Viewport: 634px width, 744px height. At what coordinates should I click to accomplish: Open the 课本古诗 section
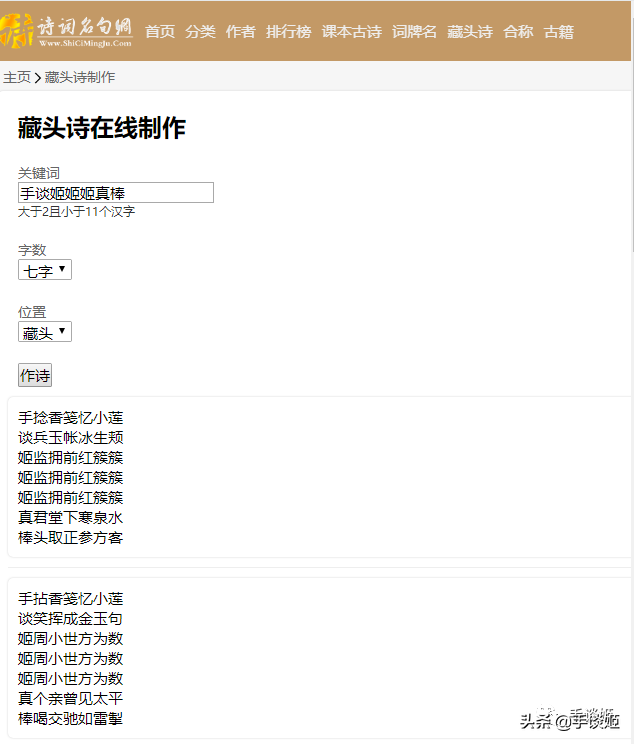pos(352,32)
